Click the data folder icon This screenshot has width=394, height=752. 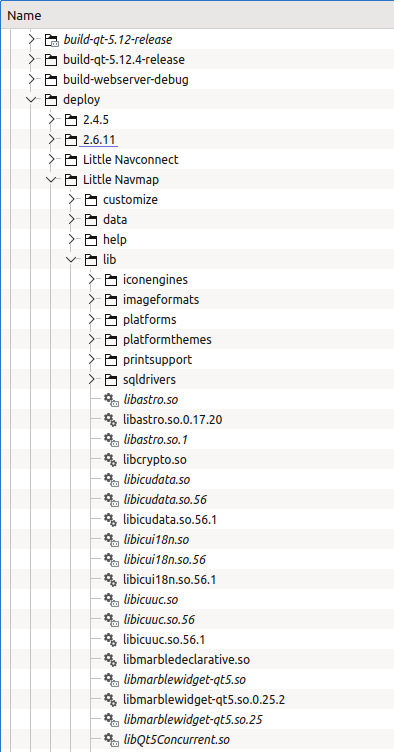tap(91, 220)
